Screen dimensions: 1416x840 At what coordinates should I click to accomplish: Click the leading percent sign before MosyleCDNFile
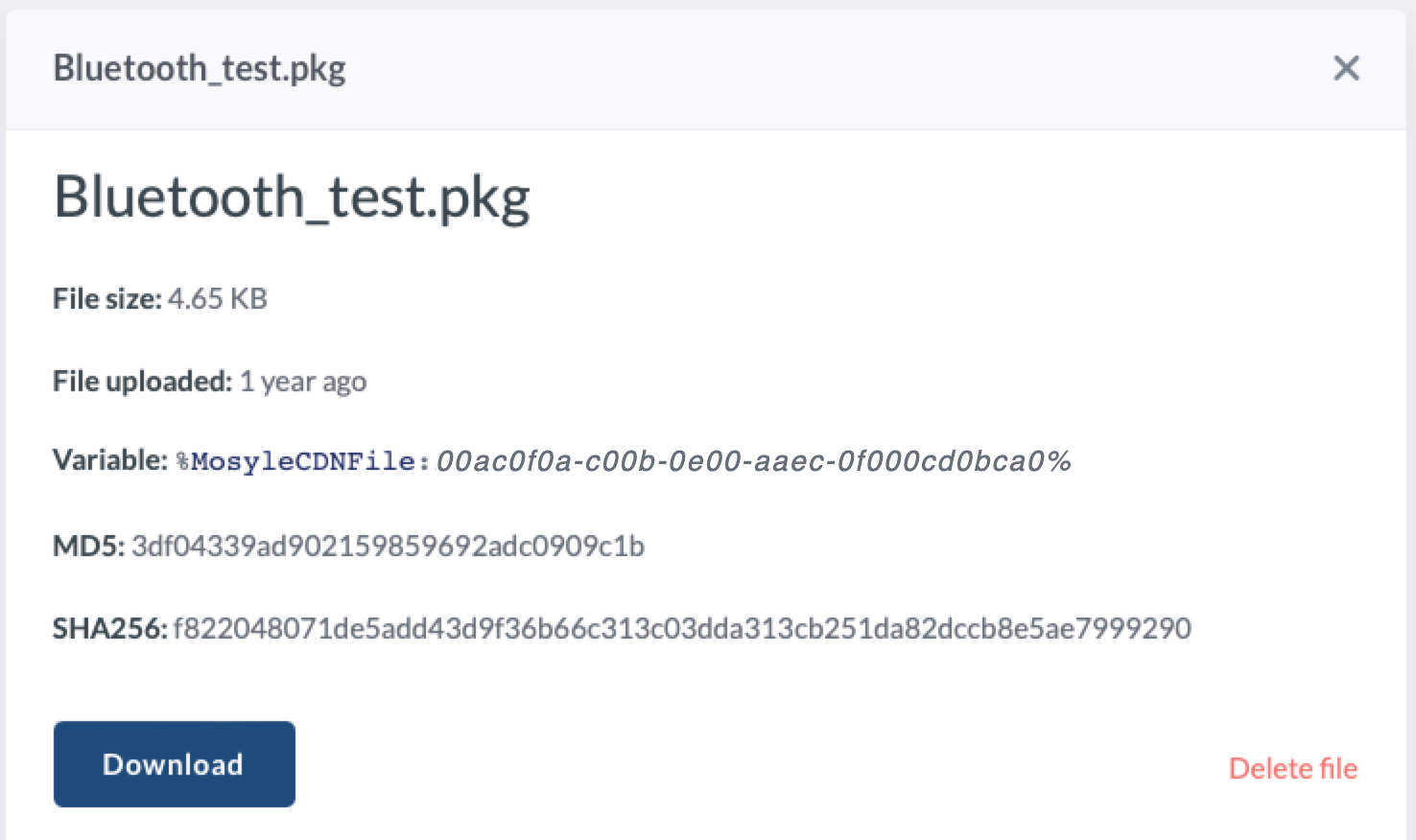click(x=183, y=462)
